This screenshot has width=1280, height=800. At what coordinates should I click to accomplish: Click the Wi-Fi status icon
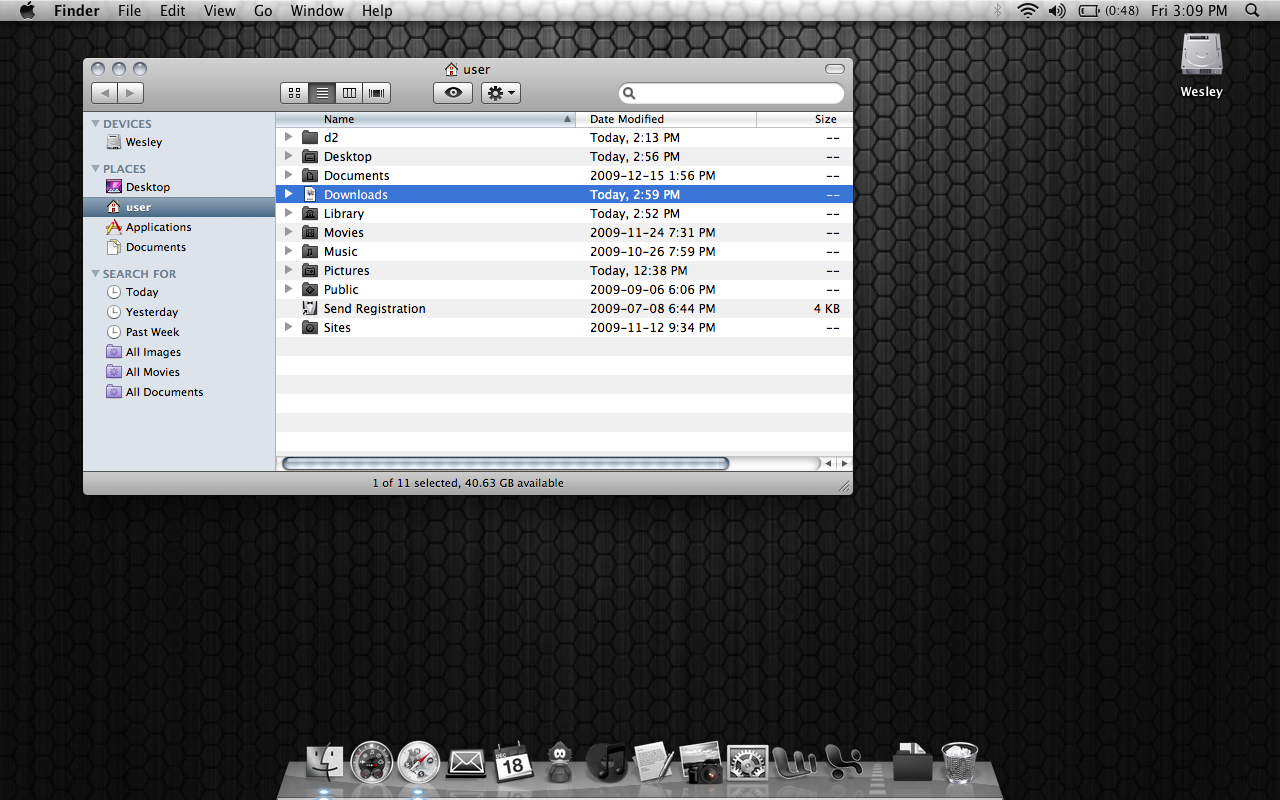1028,11
